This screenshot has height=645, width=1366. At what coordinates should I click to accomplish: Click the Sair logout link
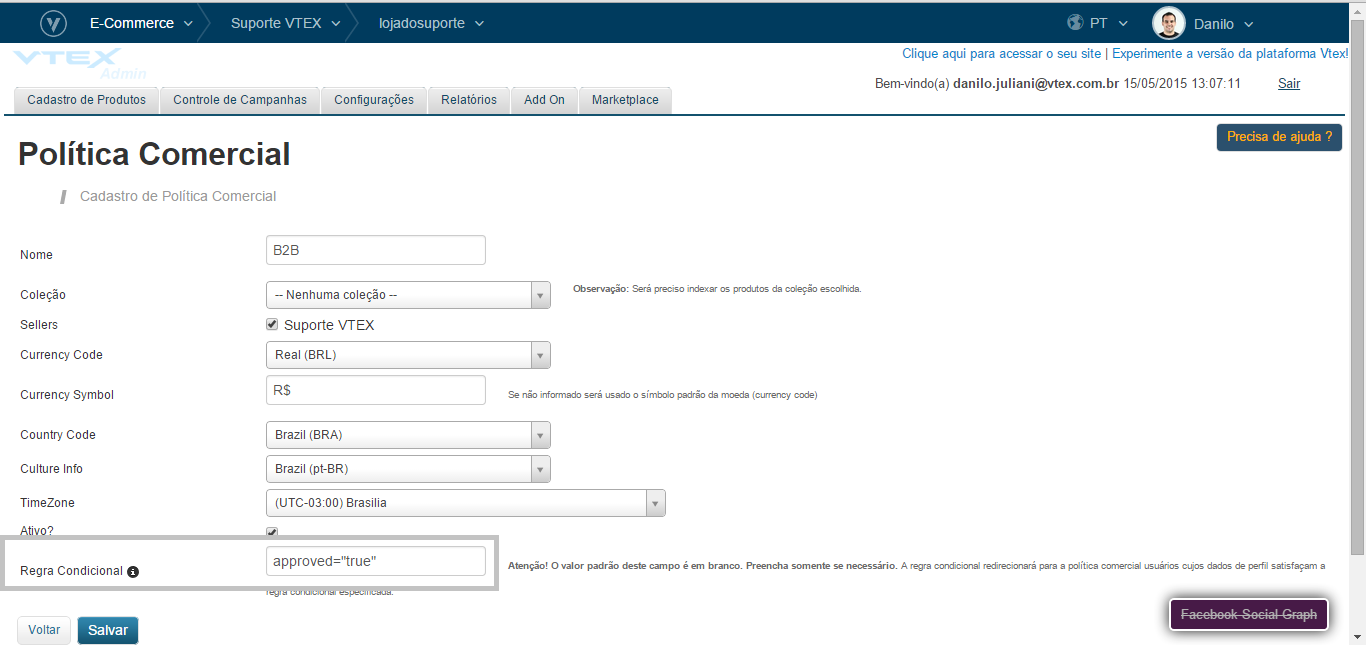point(1289,84)
